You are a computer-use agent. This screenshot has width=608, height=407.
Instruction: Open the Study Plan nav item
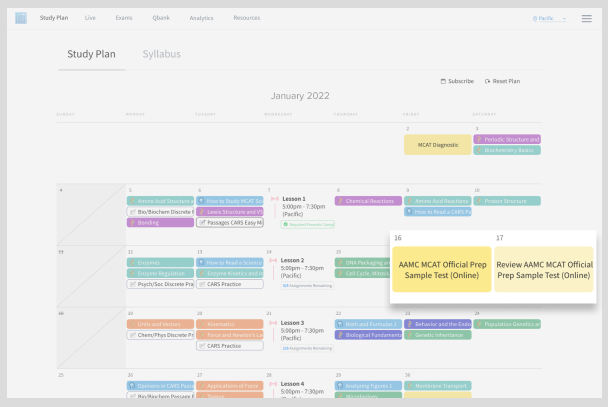(54, 18)
